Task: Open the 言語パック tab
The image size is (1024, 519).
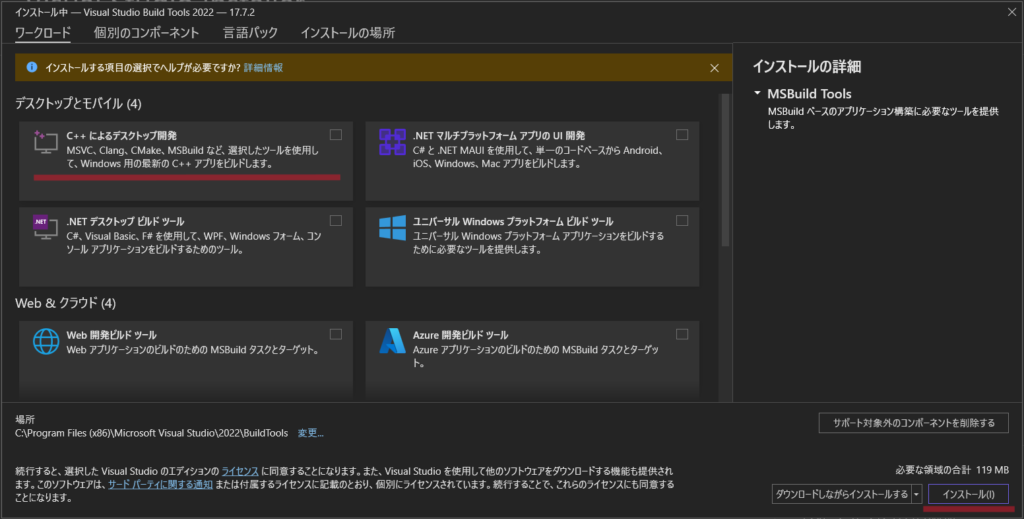Action: pyautogui.click(x=250, y=33)
